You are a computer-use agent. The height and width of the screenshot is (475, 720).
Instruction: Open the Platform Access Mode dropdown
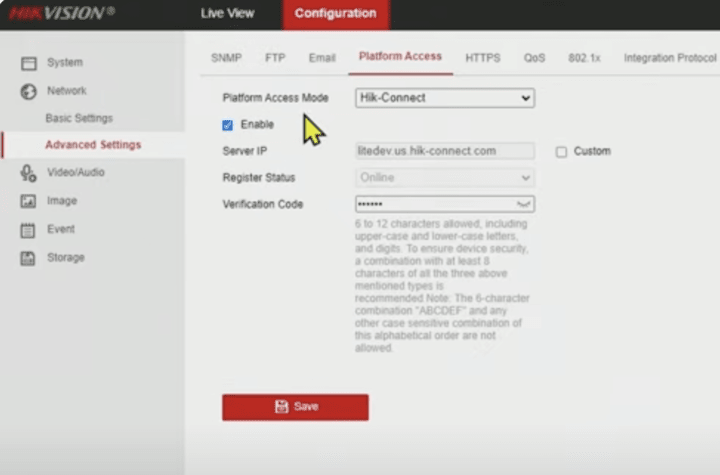point(445,98)
